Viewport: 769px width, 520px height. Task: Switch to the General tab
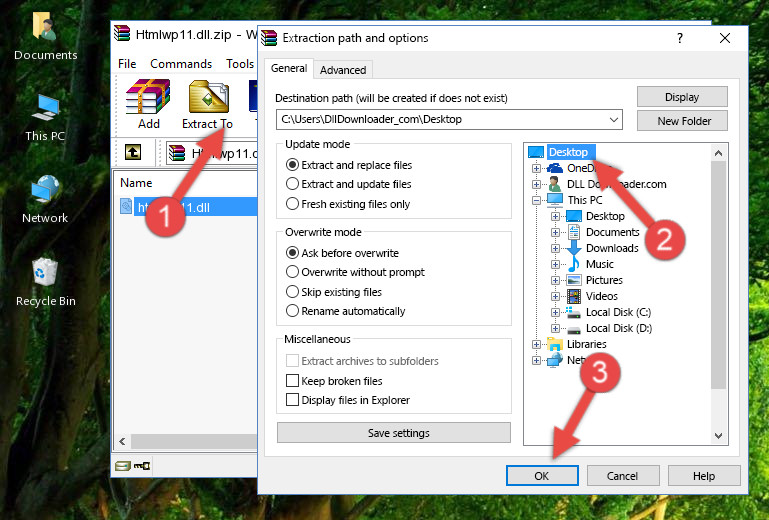(x=289, y=68)
